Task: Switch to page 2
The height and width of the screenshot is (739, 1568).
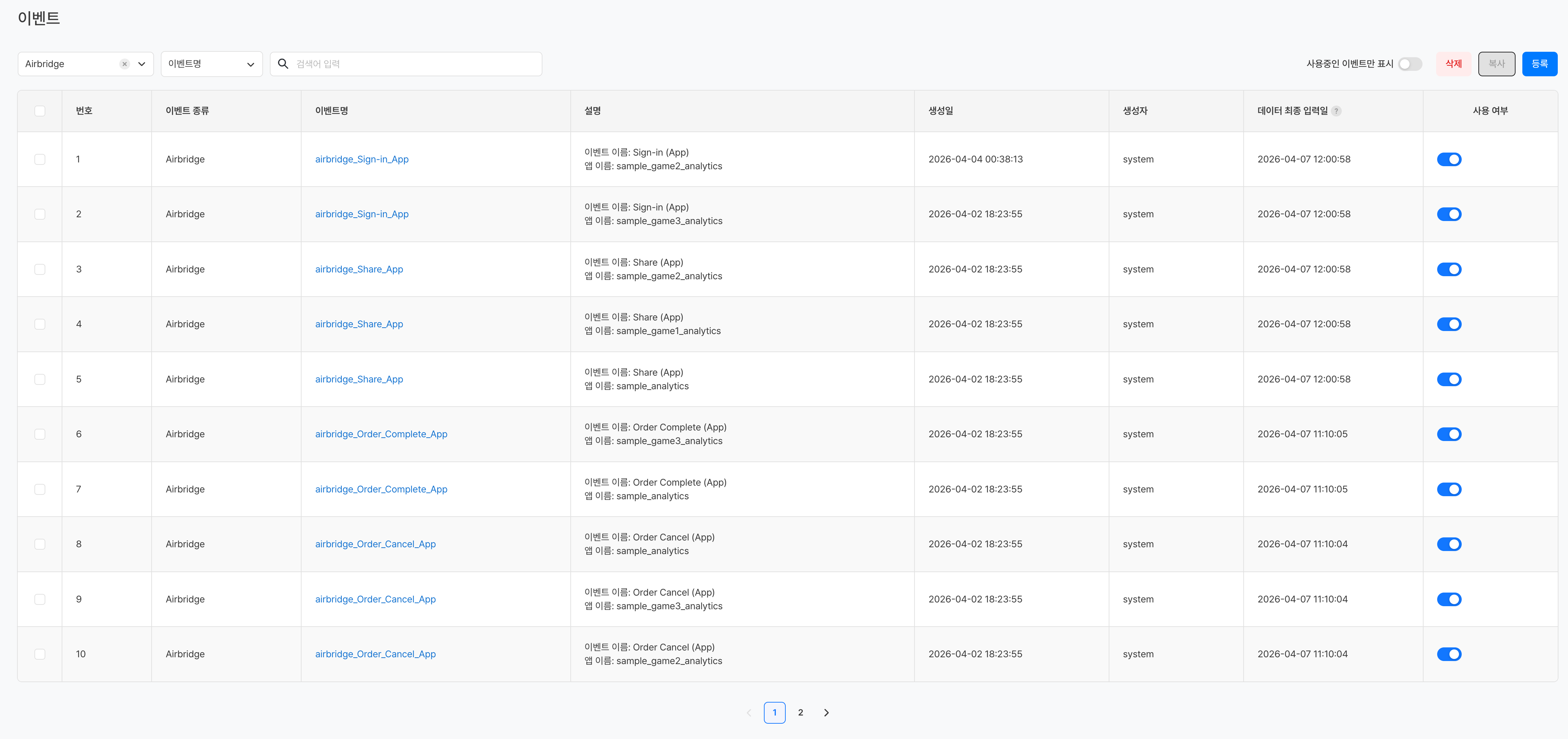Action: pos(800,712)
